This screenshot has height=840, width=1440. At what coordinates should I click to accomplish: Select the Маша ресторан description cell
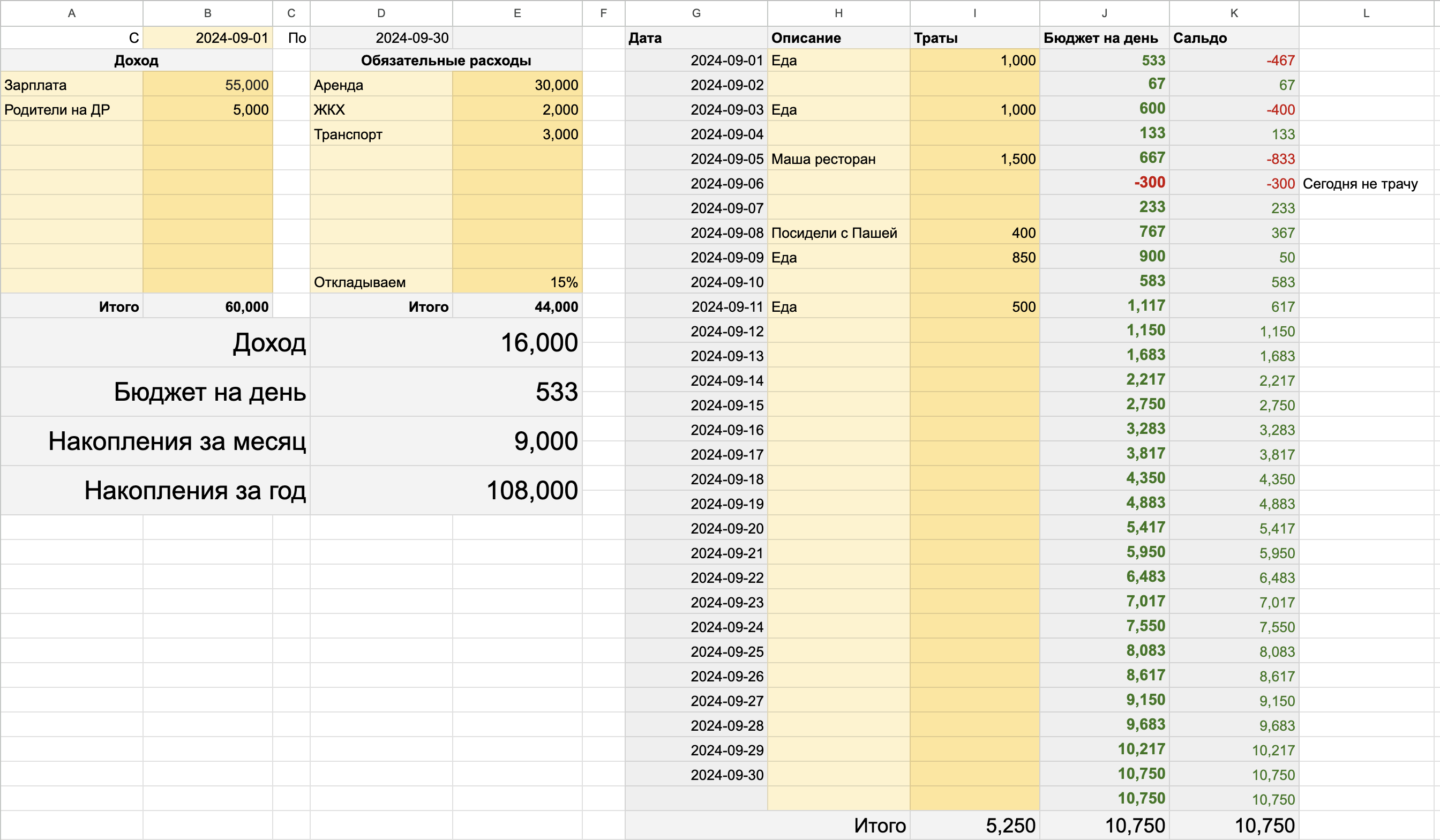[838, 158]
